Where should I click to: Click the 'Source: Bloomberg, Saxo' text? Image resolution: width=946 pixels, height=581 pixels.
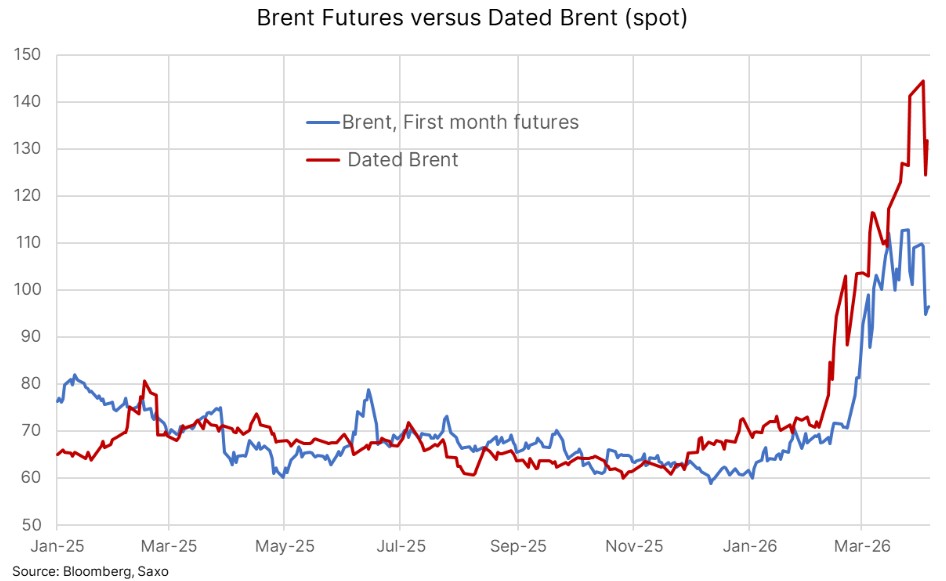coord(91,571)
